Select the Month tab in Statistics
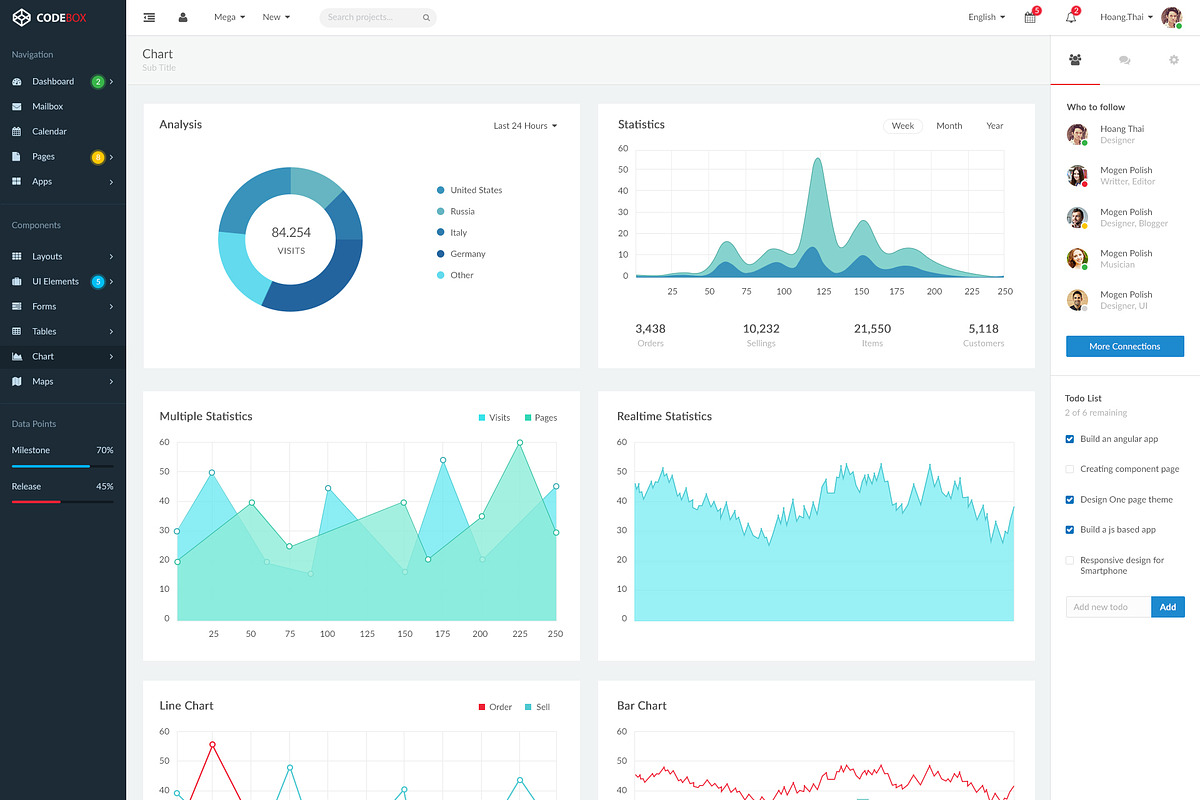The height and width of the screenshot is (800, 1200). tap(948, 126)
